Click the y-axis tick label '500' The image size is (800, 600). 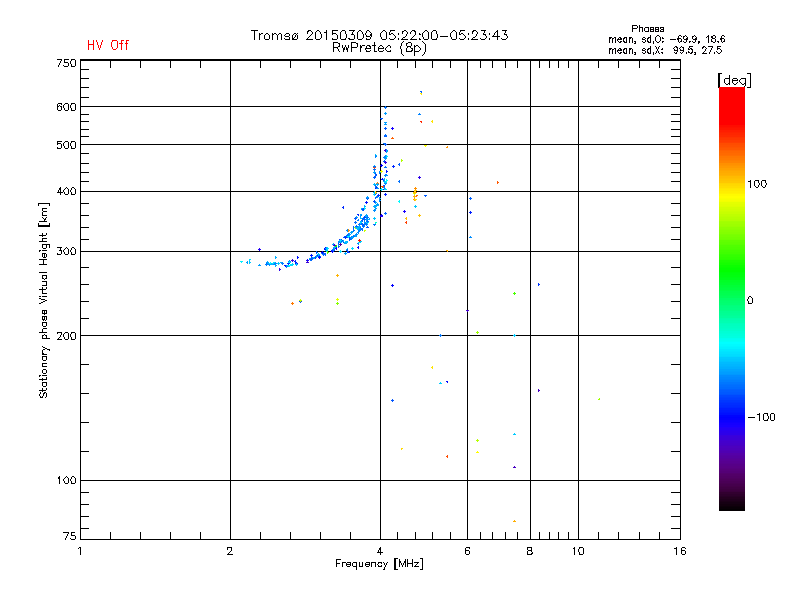click(x=66, y=145)
